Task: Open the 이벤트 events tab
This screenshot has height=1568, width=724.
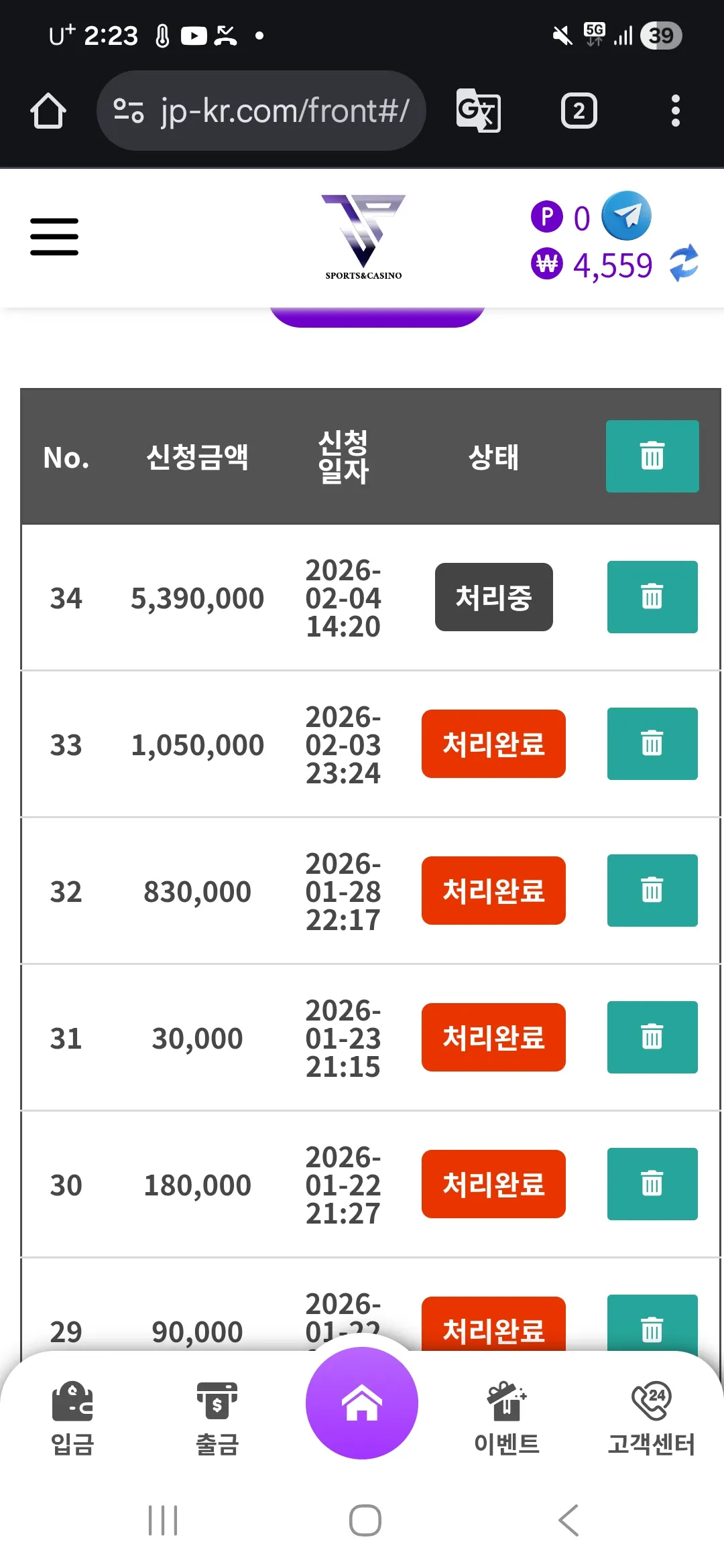Action: click(x=507, y=1419)
